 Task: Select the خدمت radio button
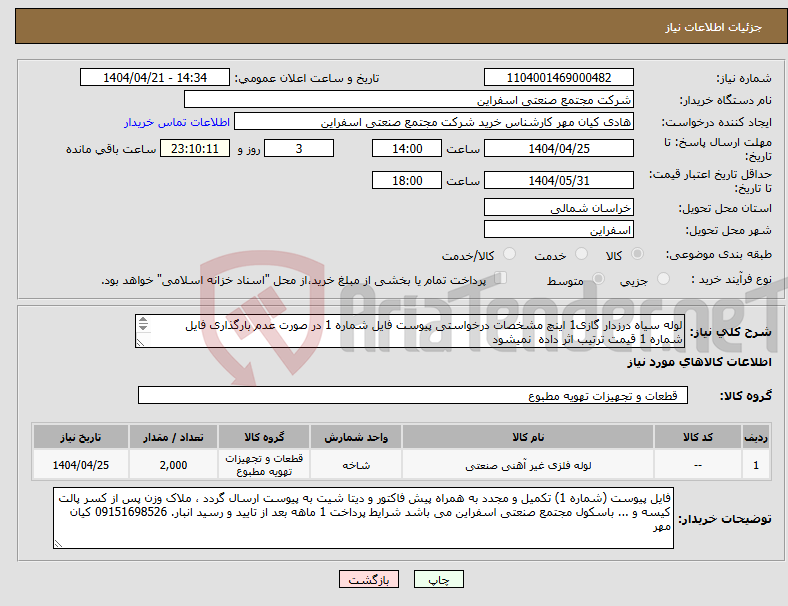point(581,254)
